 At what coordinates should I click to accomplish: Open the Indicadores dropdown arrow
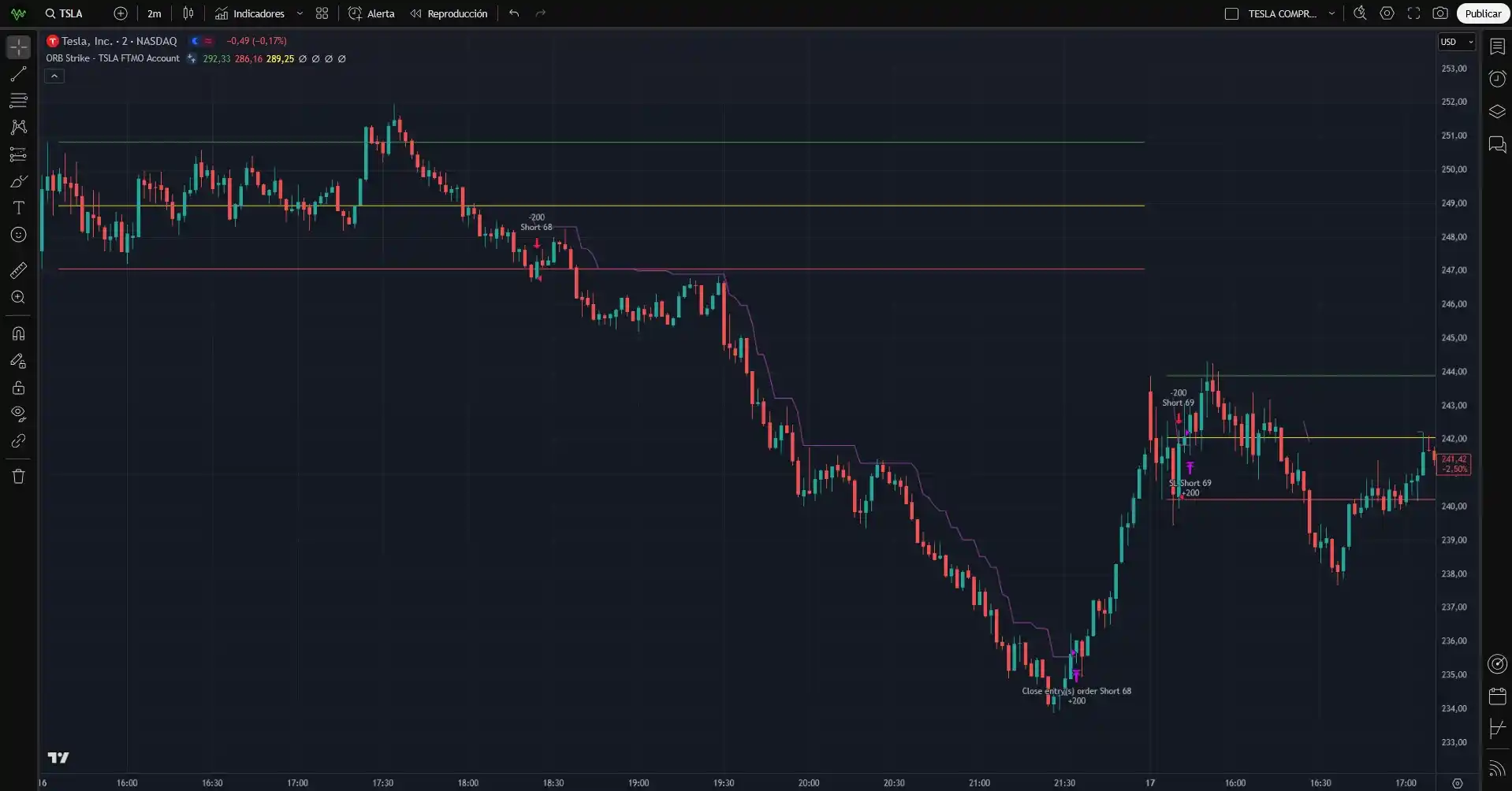point(300,13)
